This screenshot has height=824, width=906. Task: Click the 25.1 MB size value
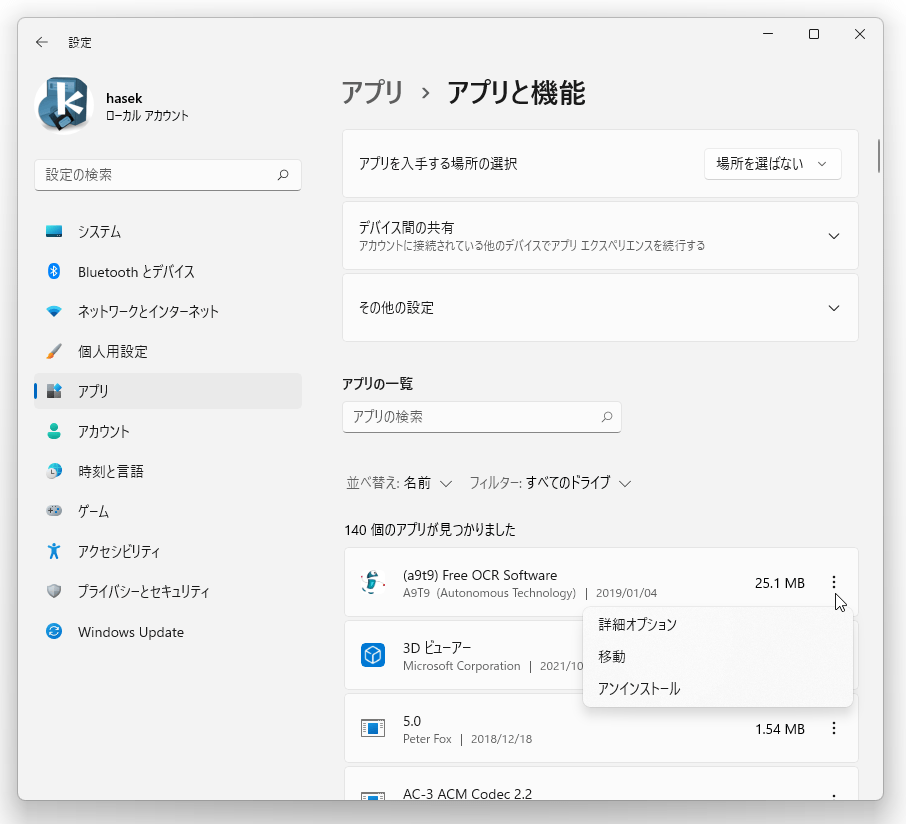pyautogui.click(x=779, y=583)
